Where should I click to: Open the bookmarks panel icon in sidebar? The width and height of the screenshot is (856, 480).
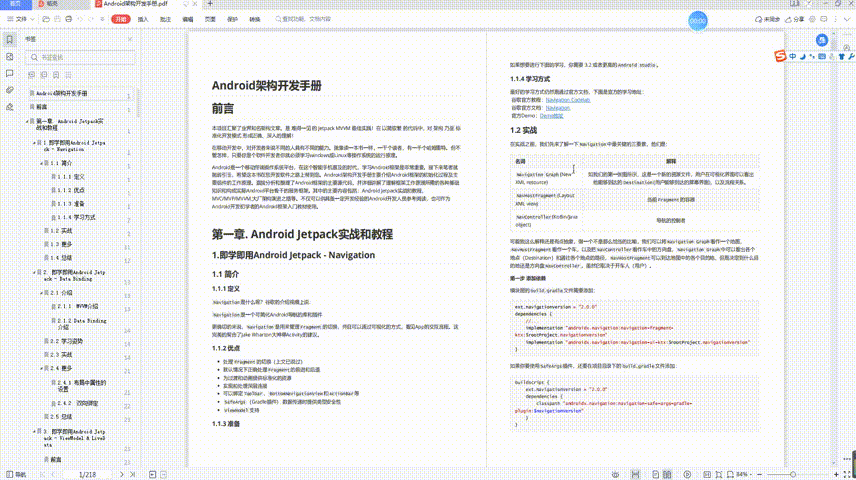point(9,39)
